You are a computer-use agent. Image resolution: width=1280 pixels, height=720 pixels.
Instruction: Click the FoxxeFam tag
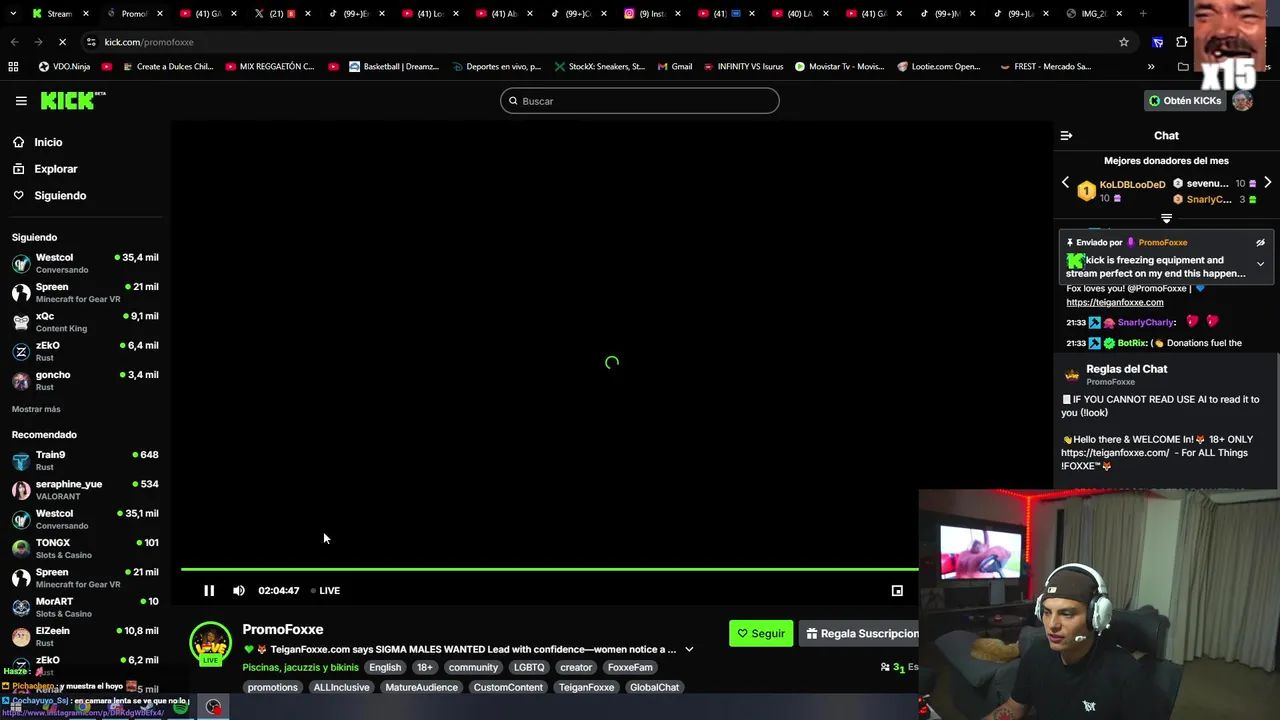(630, 668)
